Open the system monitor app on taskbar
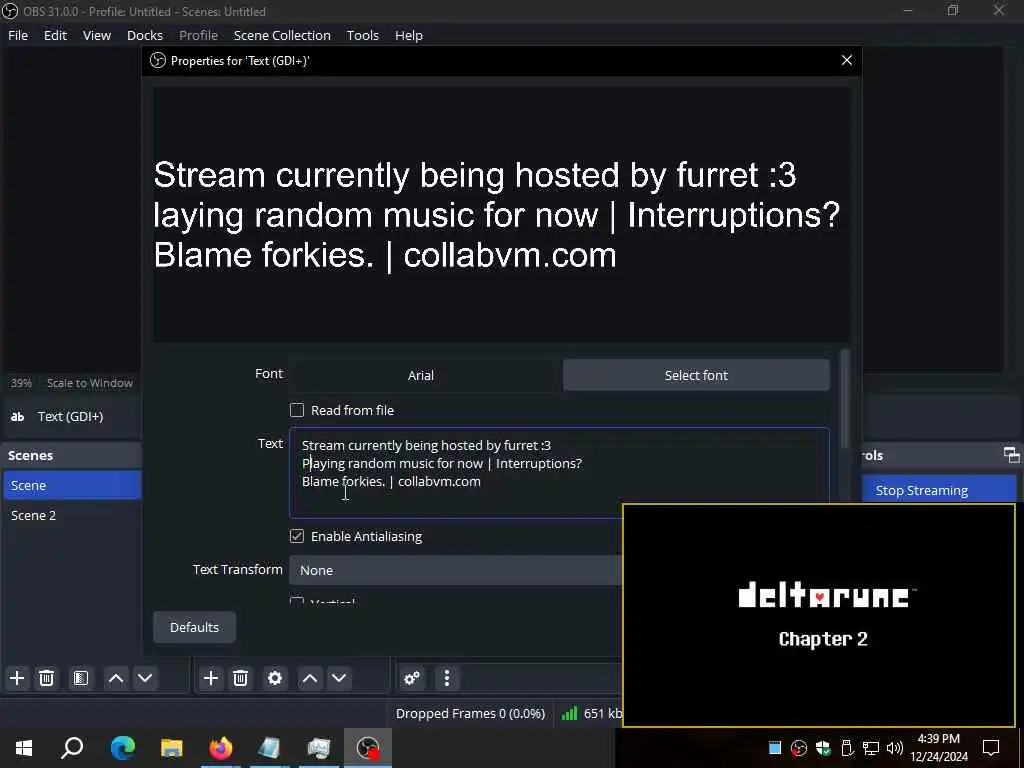 (x=319, y=748)
